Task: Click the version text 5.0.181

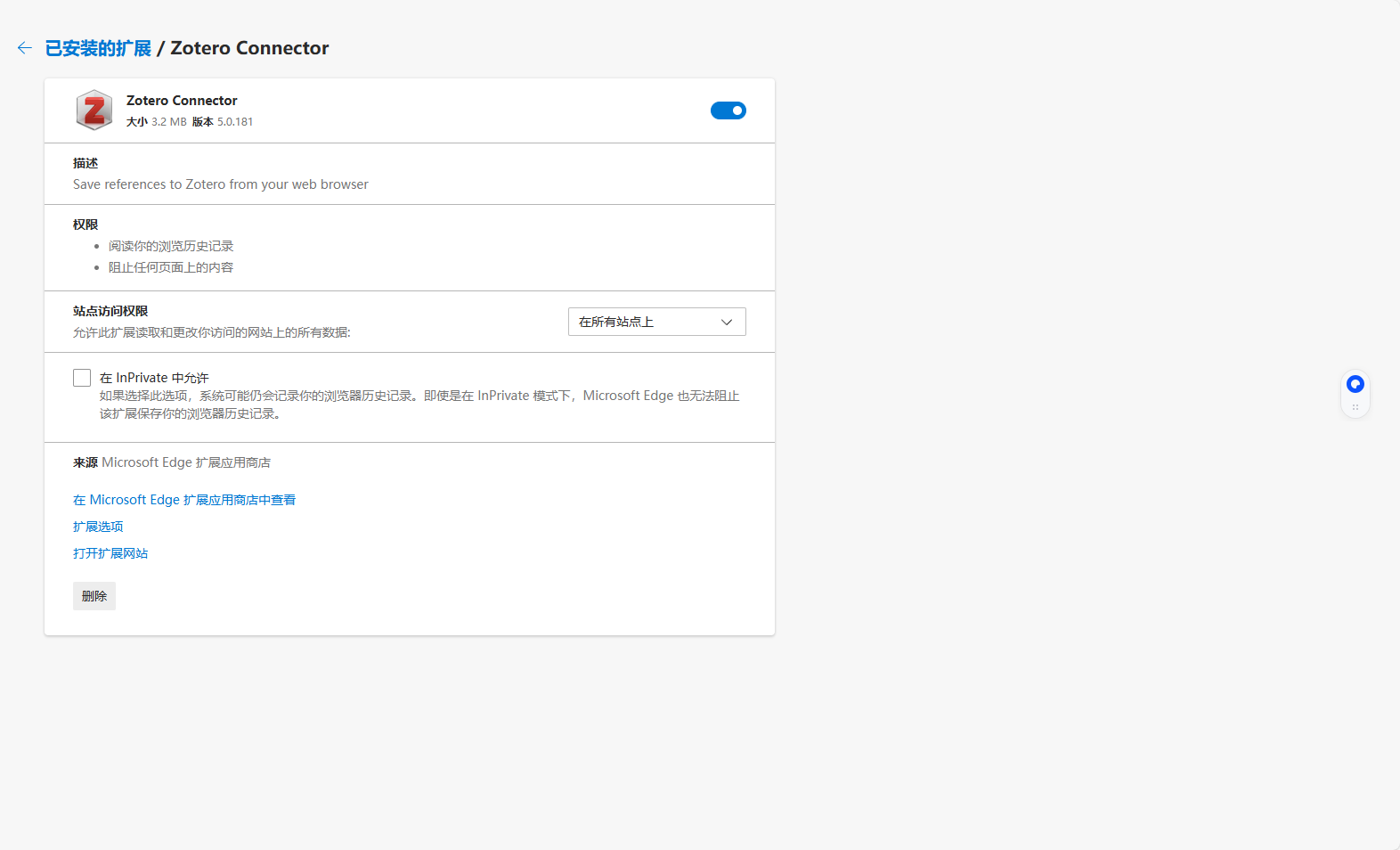Action: 235,122
